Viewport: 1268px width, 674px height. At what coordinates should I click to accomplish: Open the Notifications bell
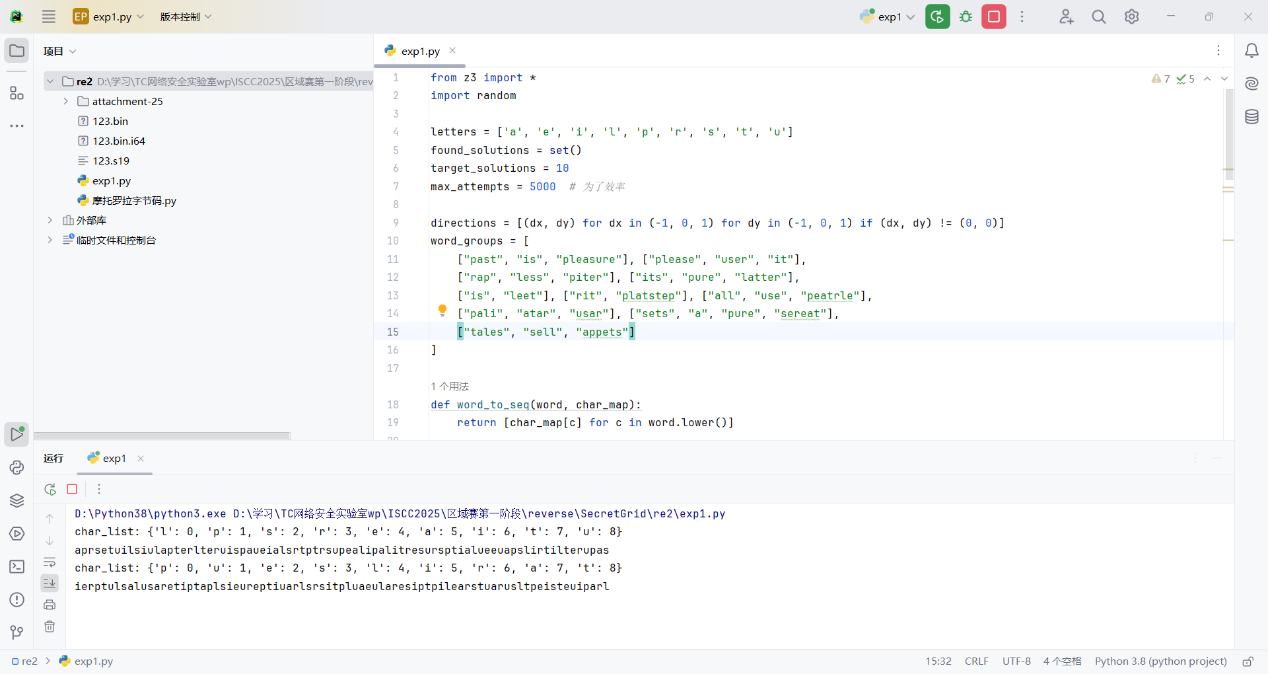point(1251,51)
